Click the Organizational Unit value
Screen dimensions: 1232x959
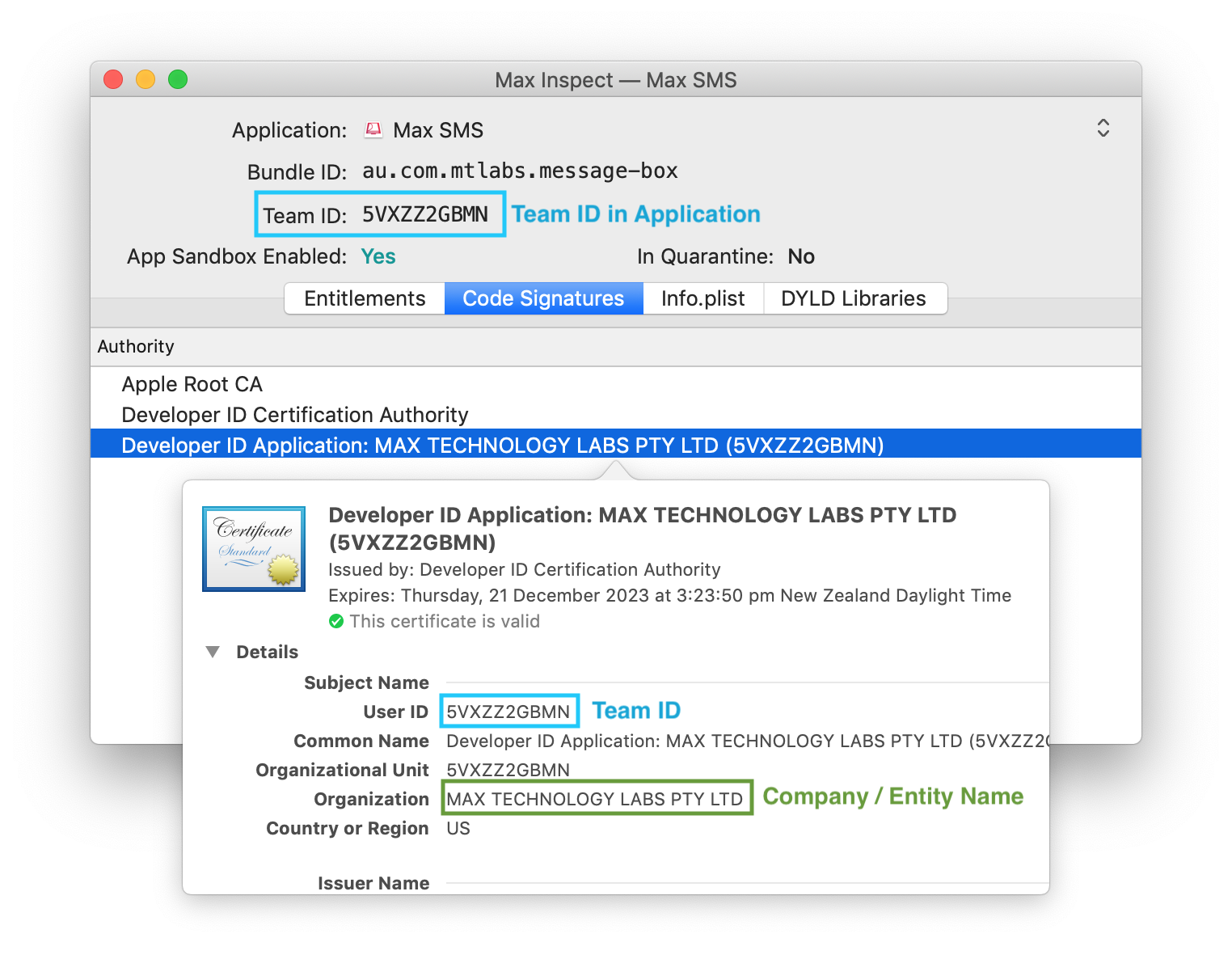pyautogui.click(x=508, y=770)
